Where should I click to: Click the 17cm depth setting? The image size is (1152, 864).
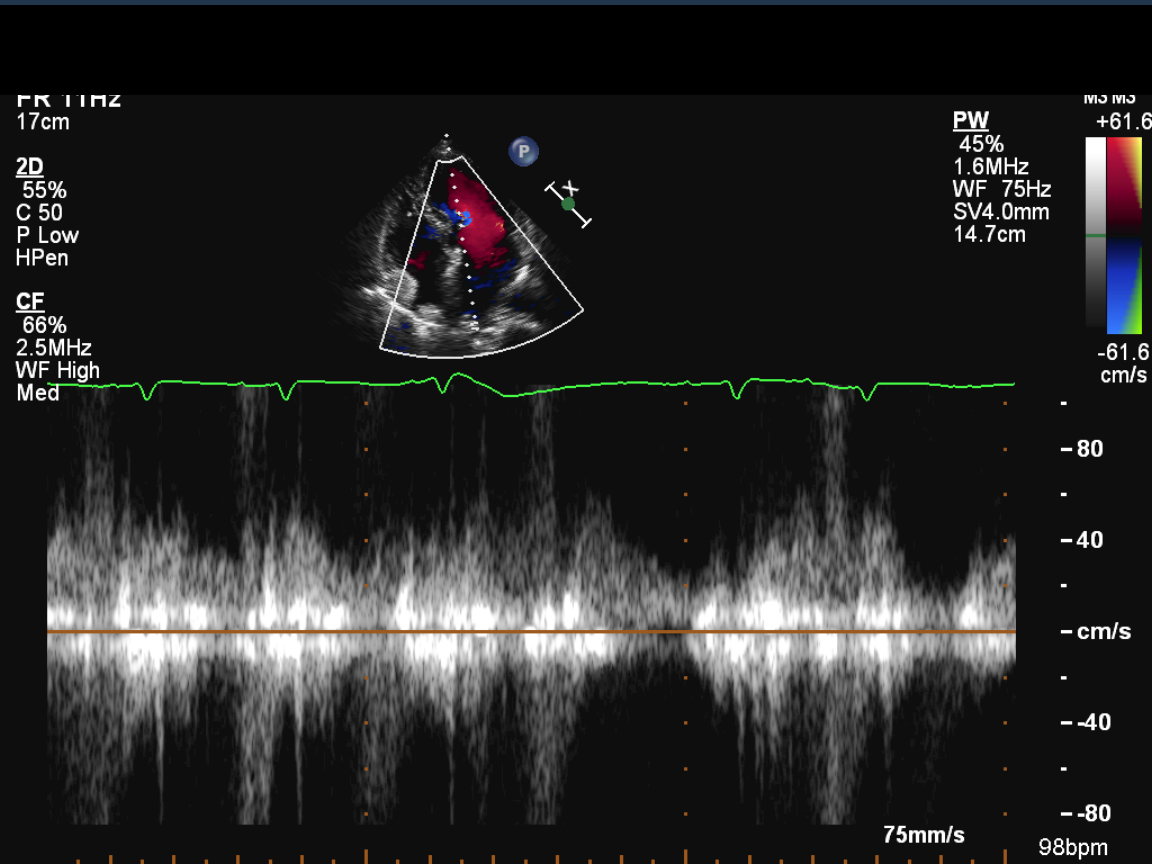pyautogui.click(x=43, y=122)
